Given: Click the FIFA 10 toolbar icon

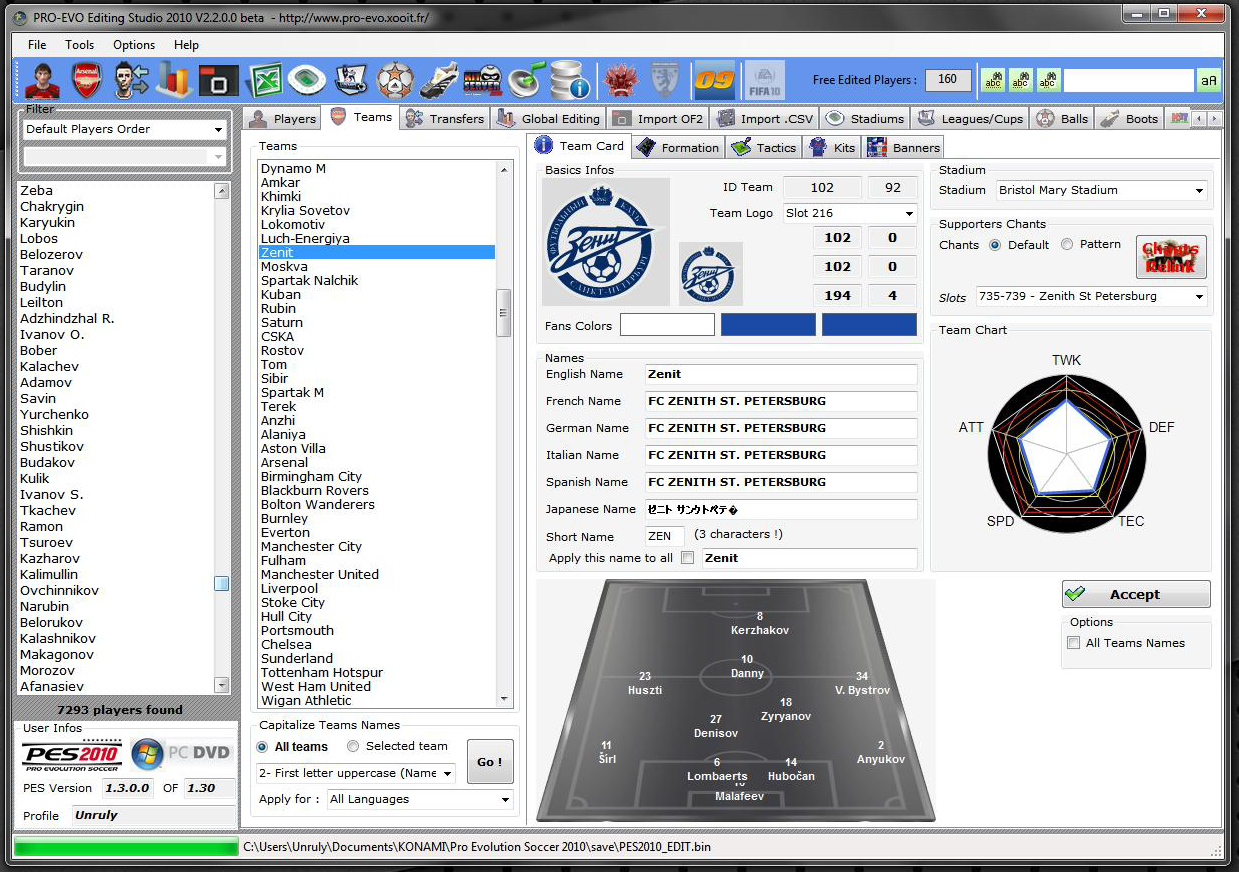Looking at the screenshot, I should click(765, 80).
